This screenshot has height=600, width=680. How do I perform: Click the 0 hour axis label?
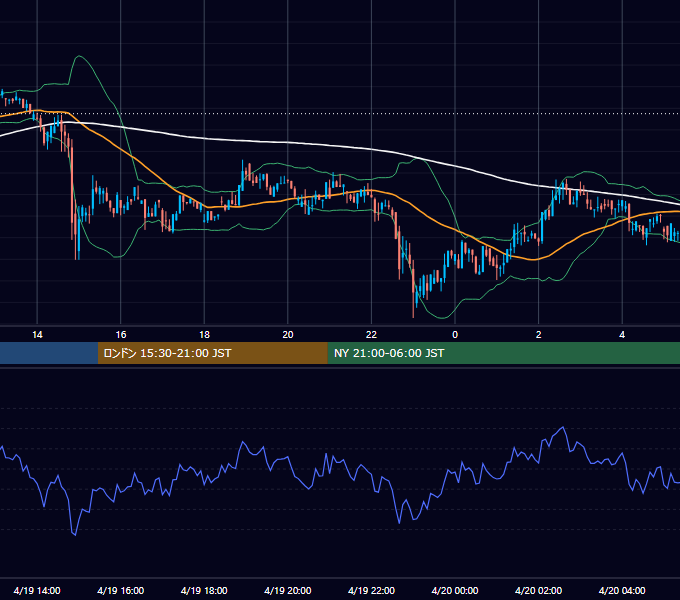455,335
